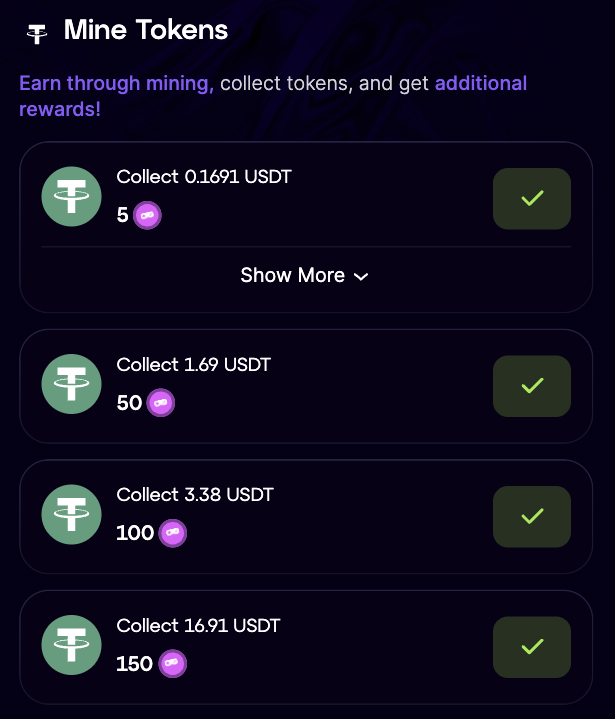
Task: Click the Mine Tokens heading
Action: [x=146, y=30]
